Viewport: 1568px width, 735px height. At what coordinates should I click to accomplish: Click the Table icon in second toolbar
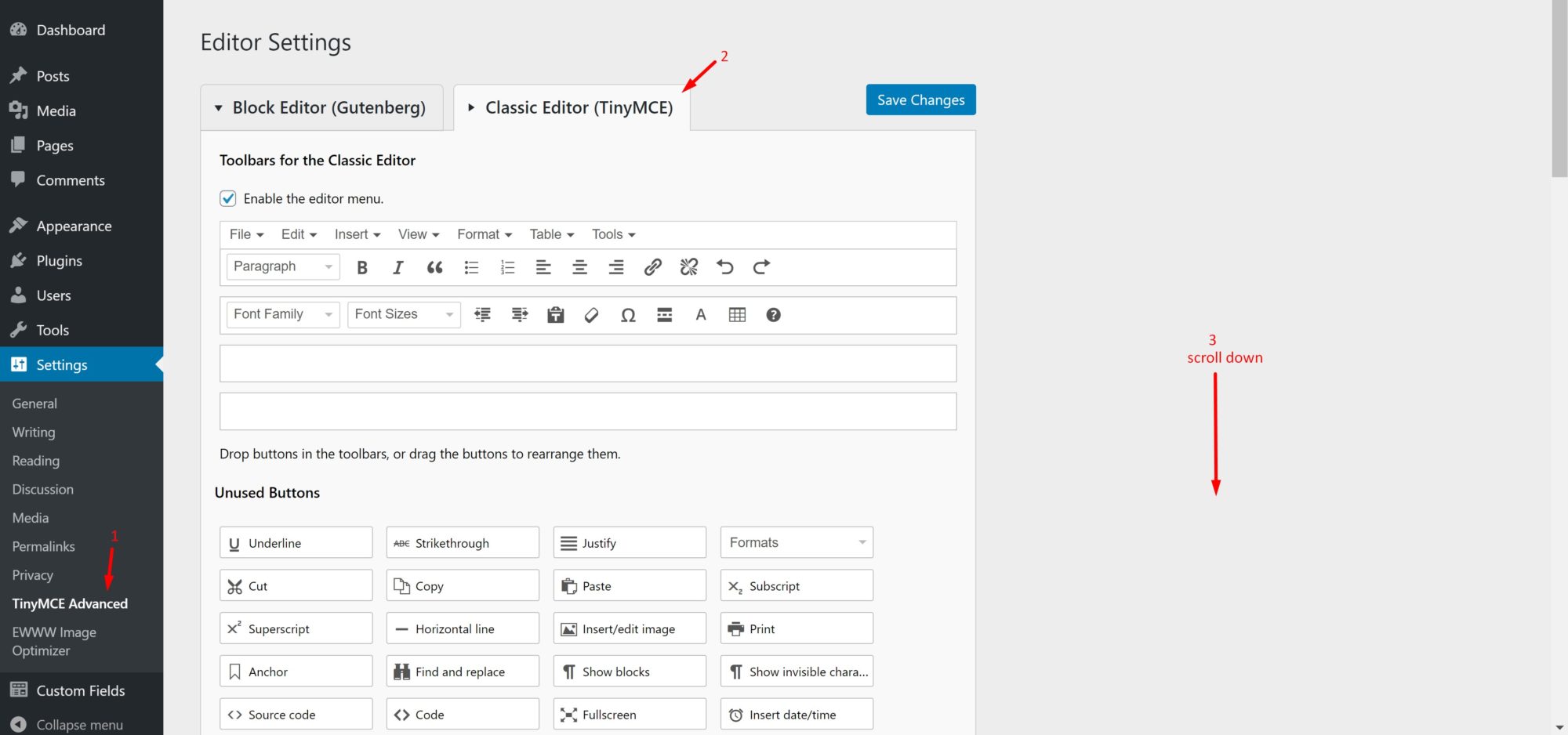tap(737, 315)
